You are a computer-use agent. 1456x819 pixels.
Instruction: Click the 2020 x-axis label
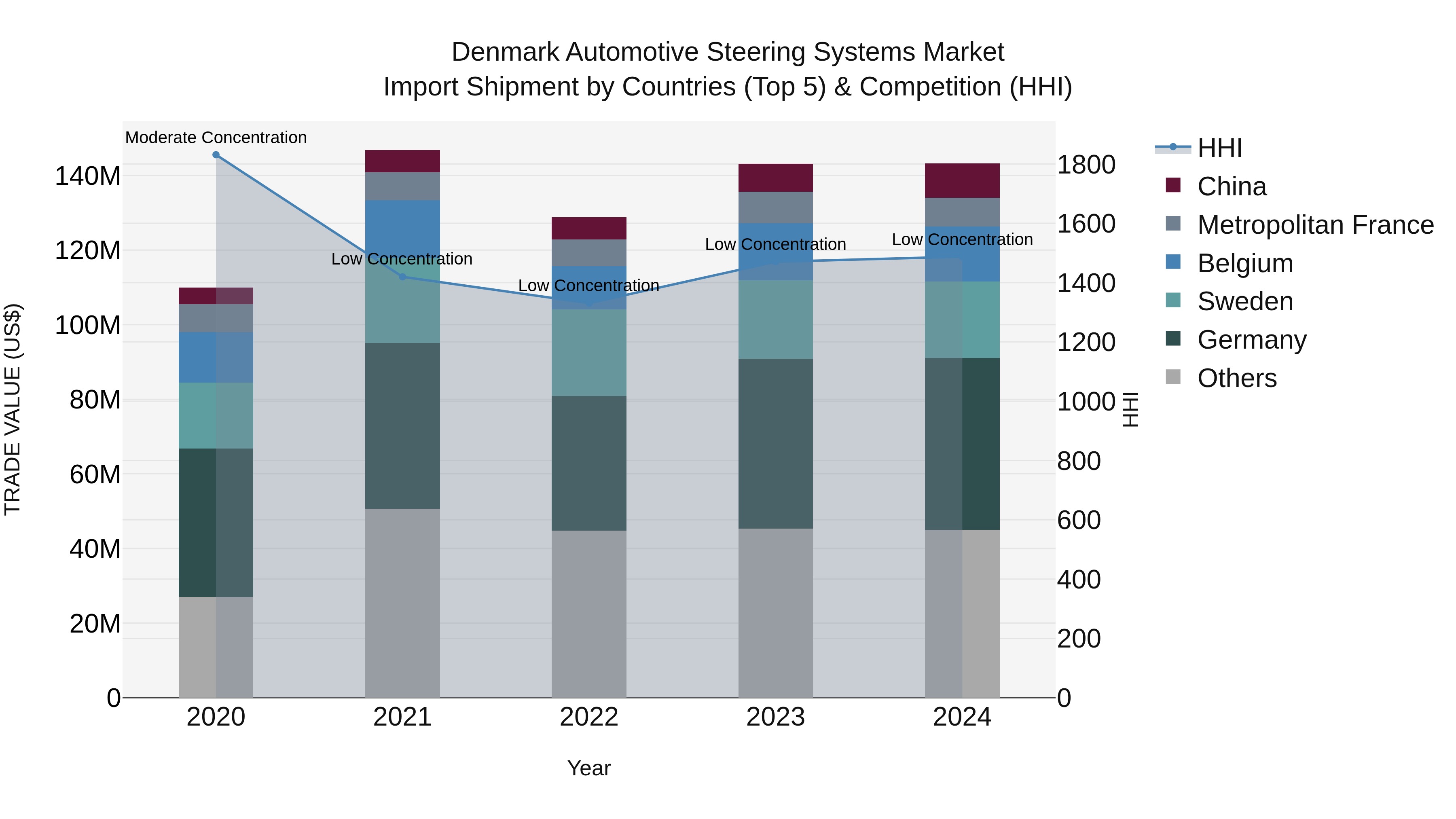pyautogui.click(x=216, y=717)
